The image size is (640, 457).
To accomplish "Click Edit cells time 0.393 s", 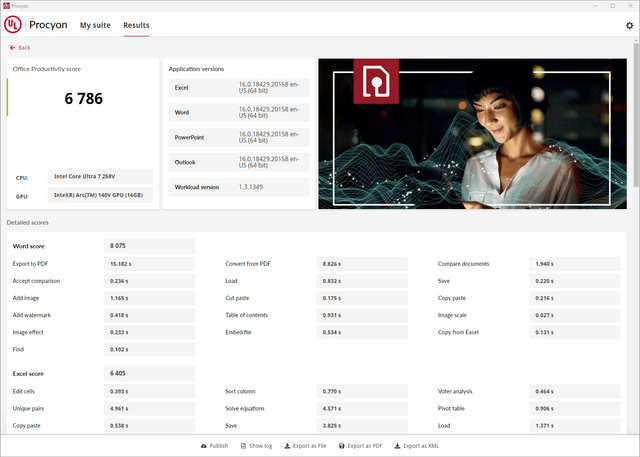I will coord(149,391).
